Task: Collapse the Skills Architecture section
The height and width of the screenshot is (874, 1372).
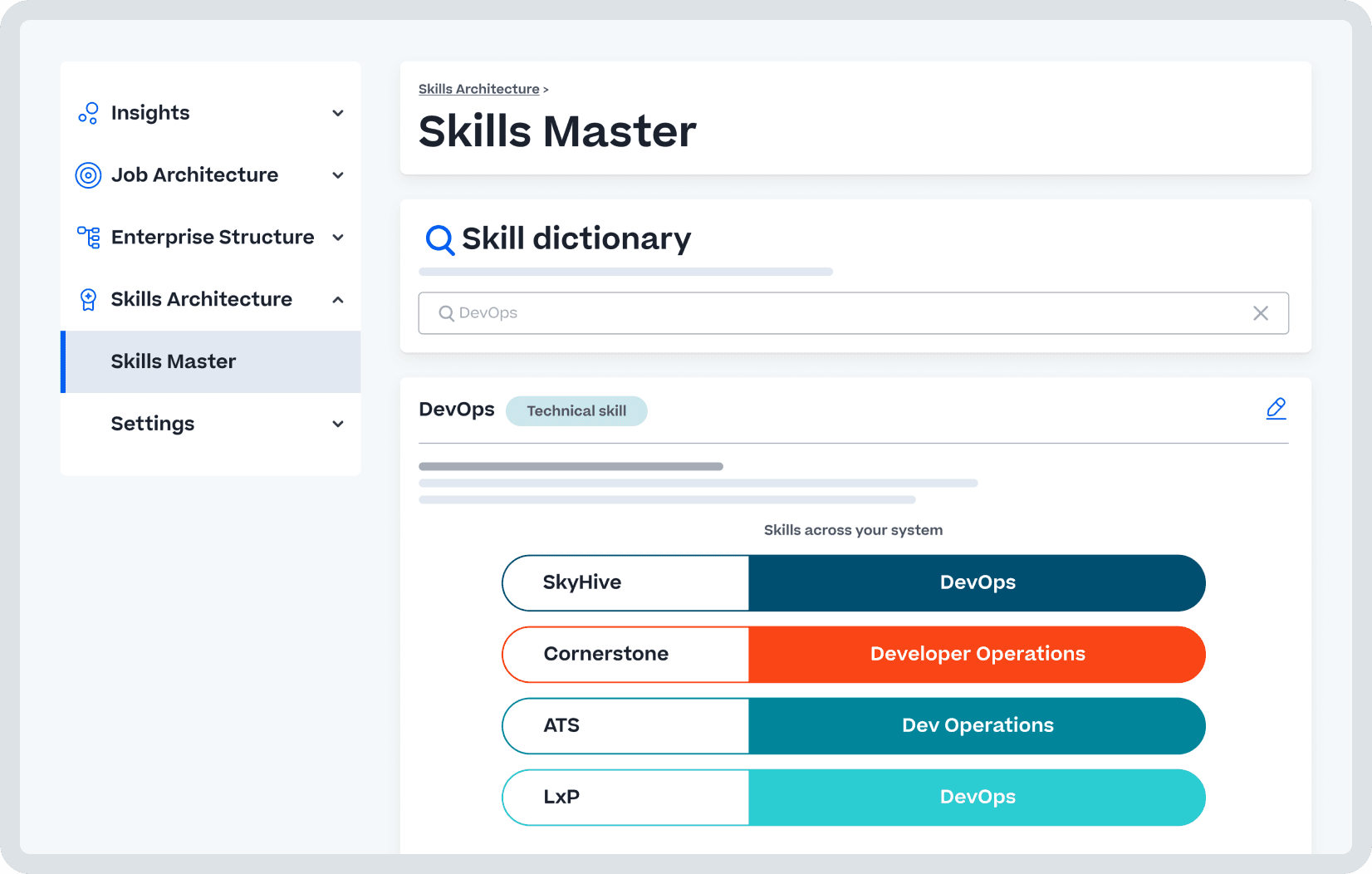Action: tap(338, 299)
